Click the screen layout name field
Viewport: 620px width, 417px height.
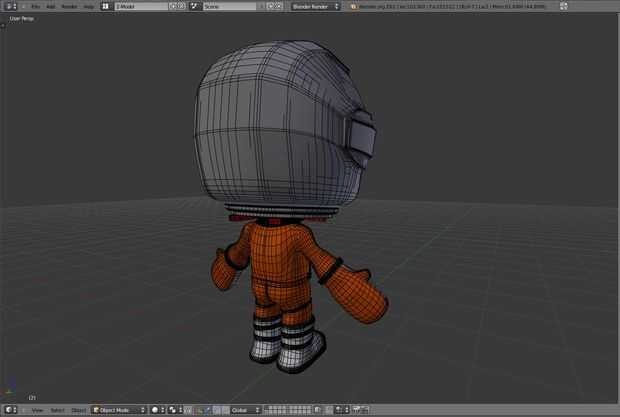point(142,6)
